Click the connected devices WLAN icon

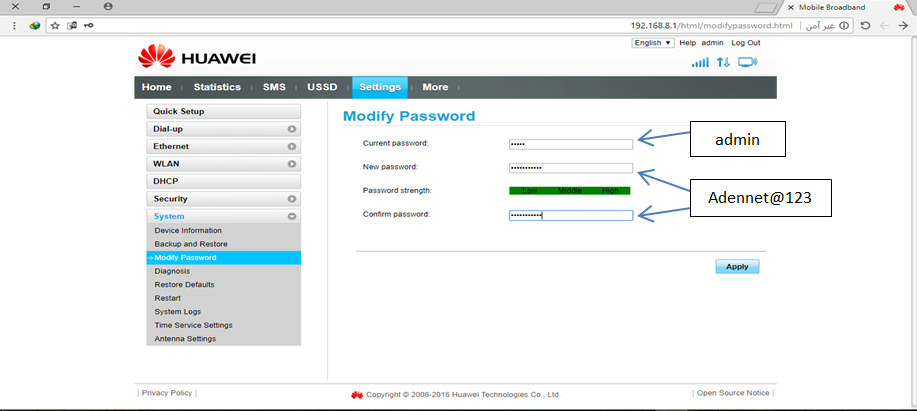[747, 62]
